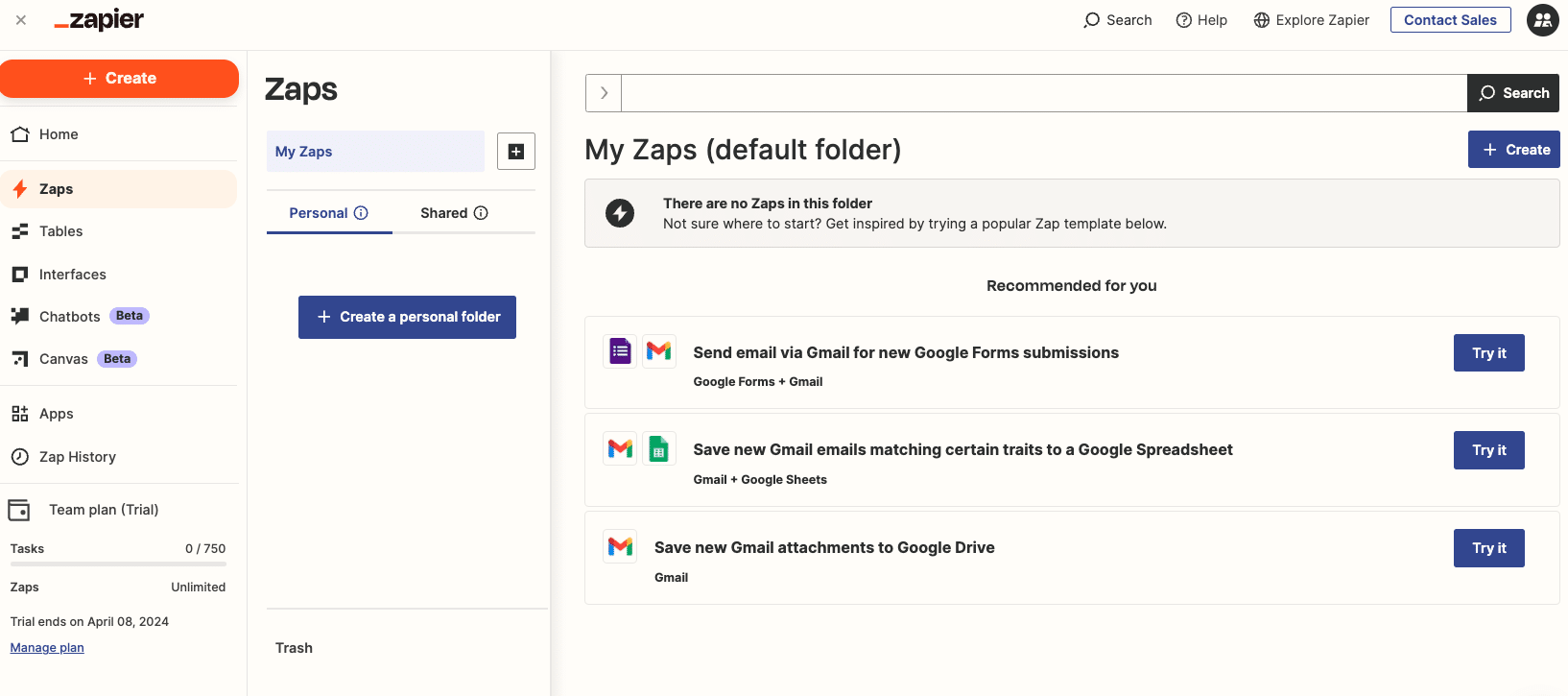Click the Apps grid icon

(19, 414)
